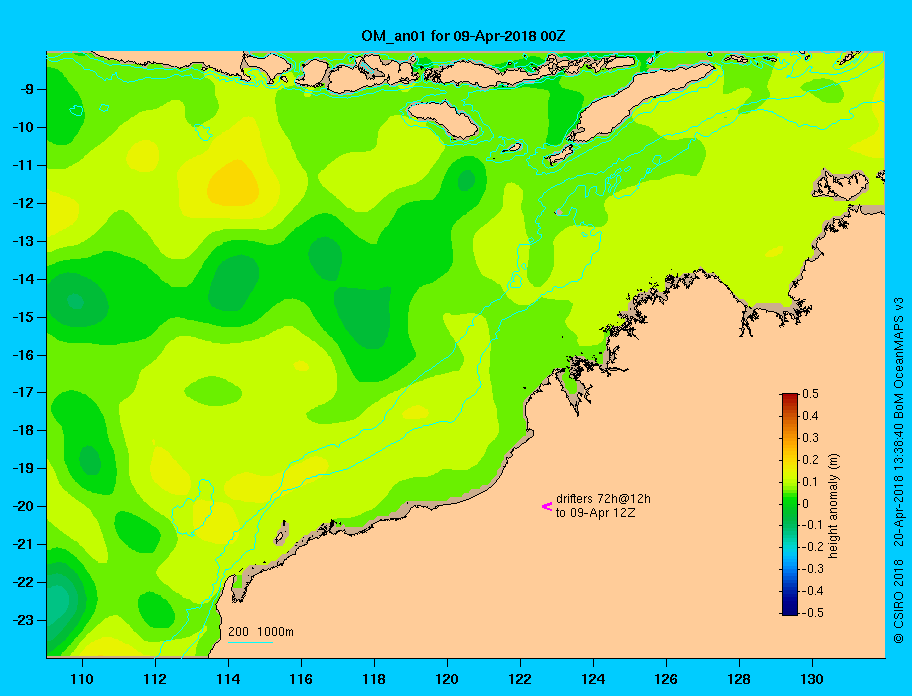Click the 112 longitude axis label
912x696 pixels.
tap(155, 679)
